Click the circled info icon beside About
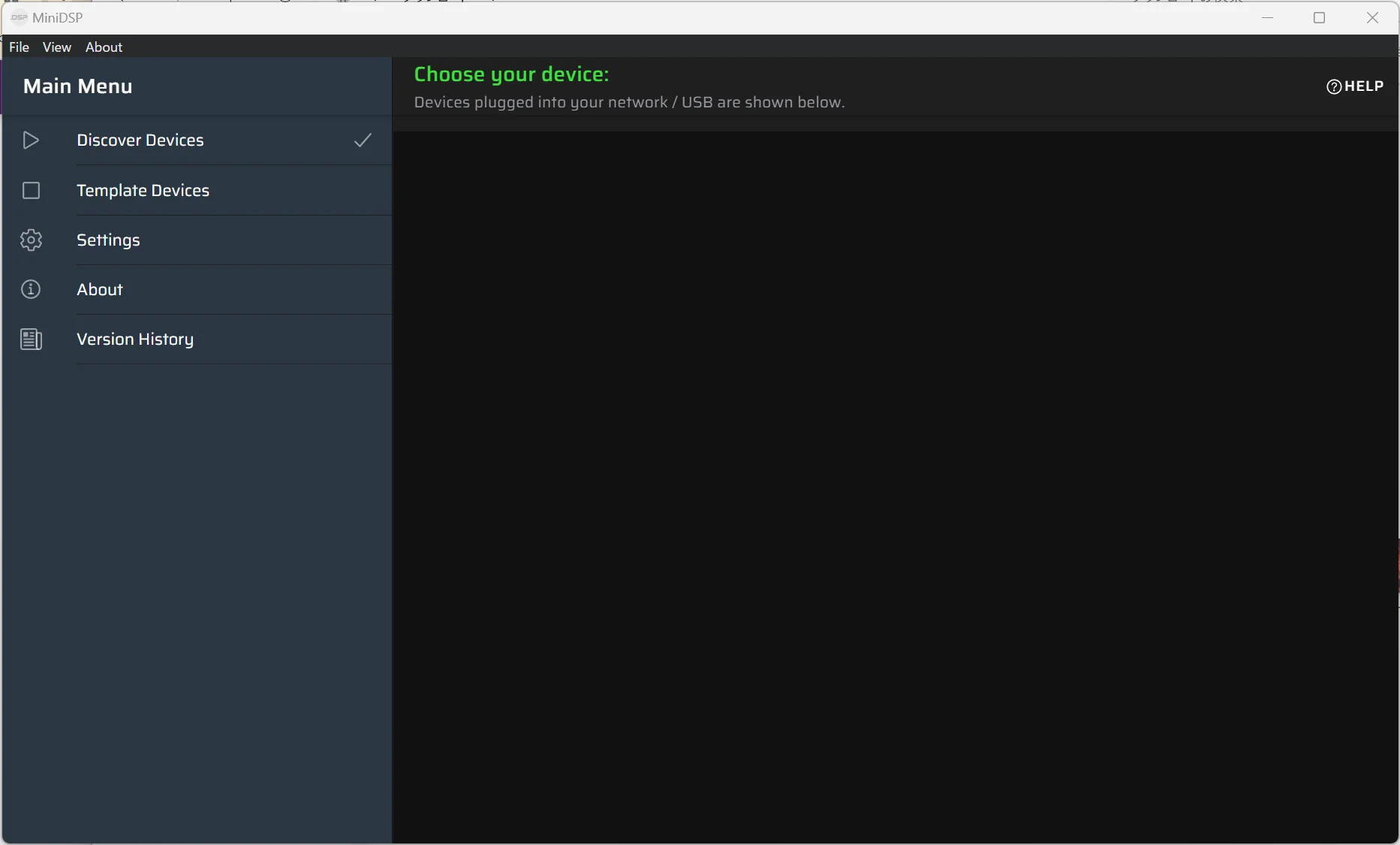 tap(31, 290)
